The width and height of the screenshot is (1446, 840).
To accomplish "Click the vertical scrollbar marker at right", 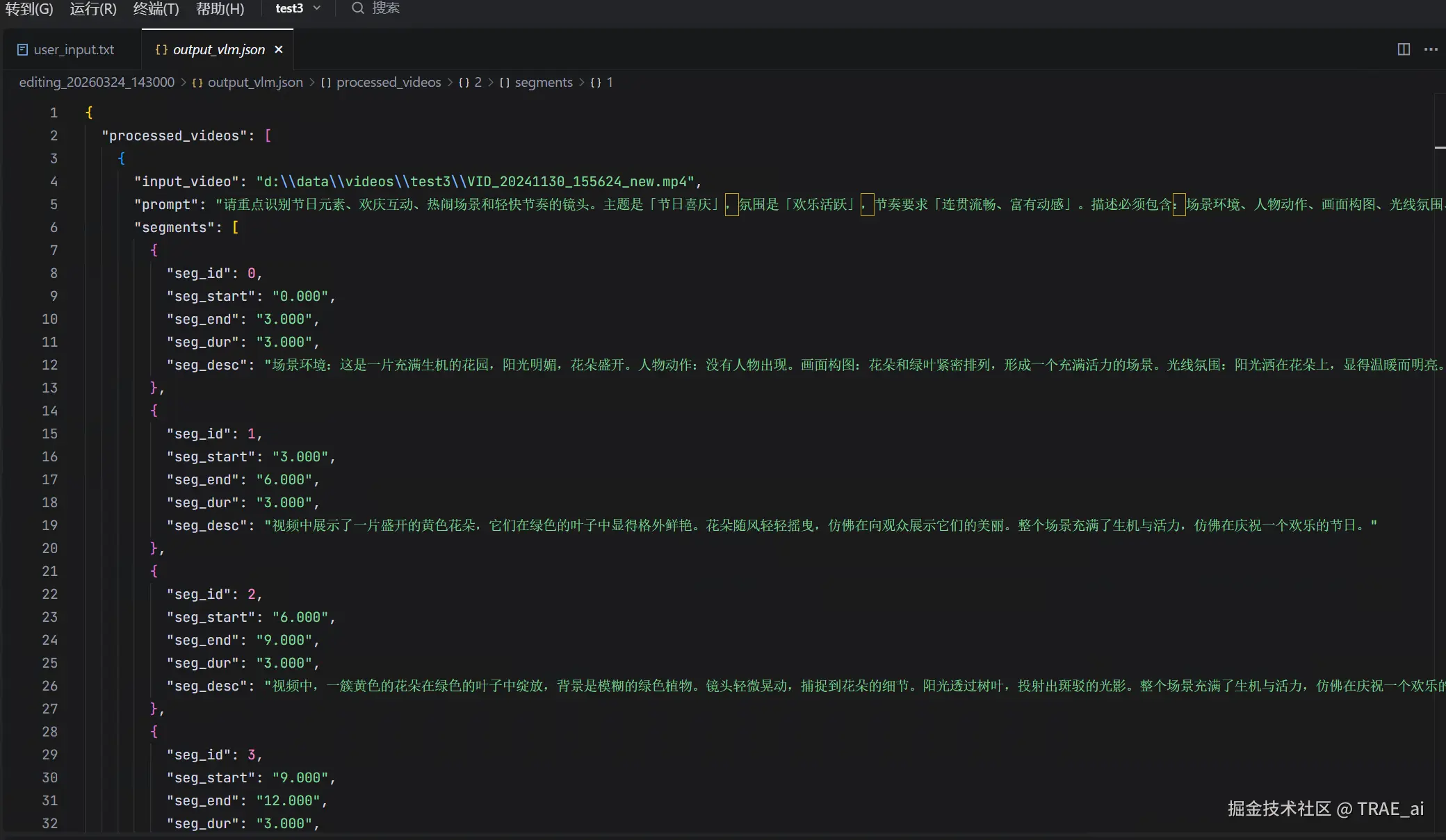I will 1440,147.
